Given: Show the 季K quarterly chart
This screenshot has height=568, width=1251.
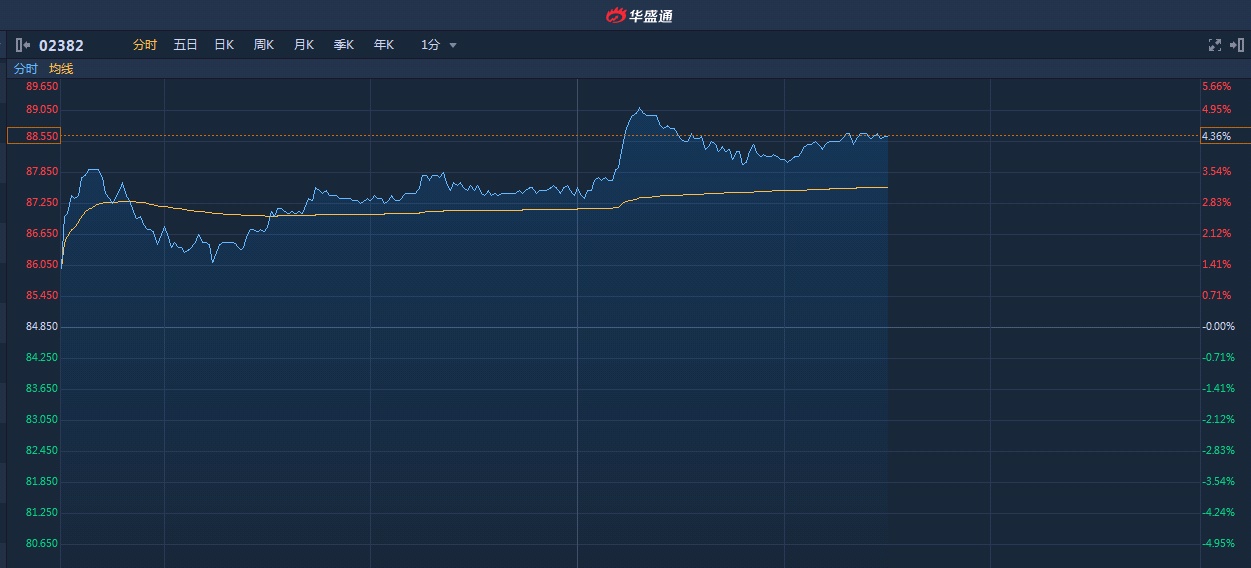Looking at the screenshot, I should click(343, 45).
